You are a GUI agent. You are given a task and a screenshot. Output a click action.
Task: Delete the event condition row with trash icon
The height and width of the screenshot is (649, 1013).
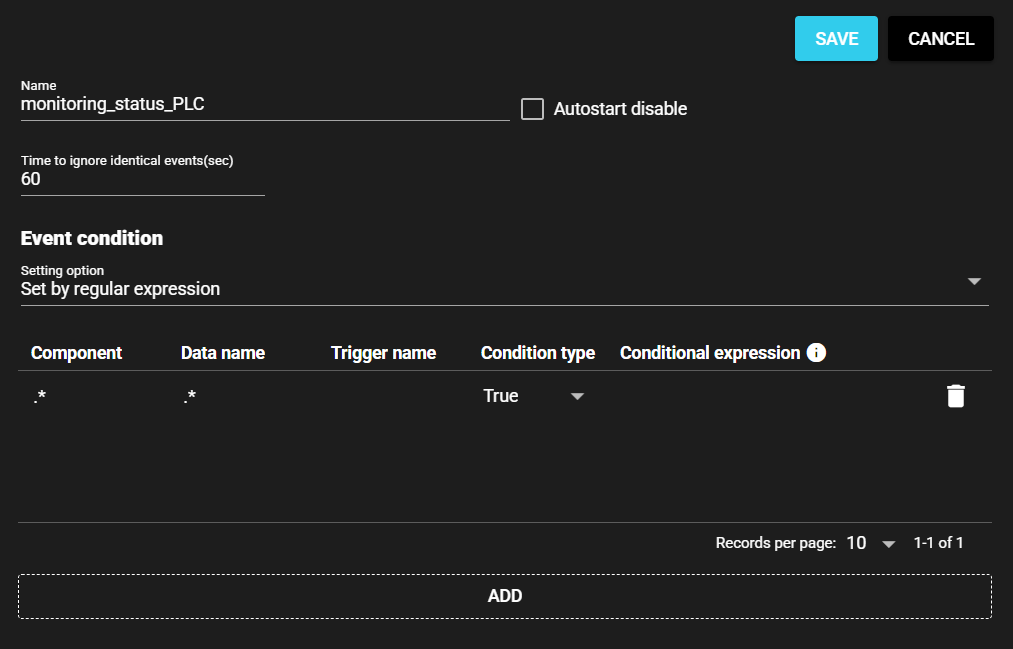tap(955, 396)
